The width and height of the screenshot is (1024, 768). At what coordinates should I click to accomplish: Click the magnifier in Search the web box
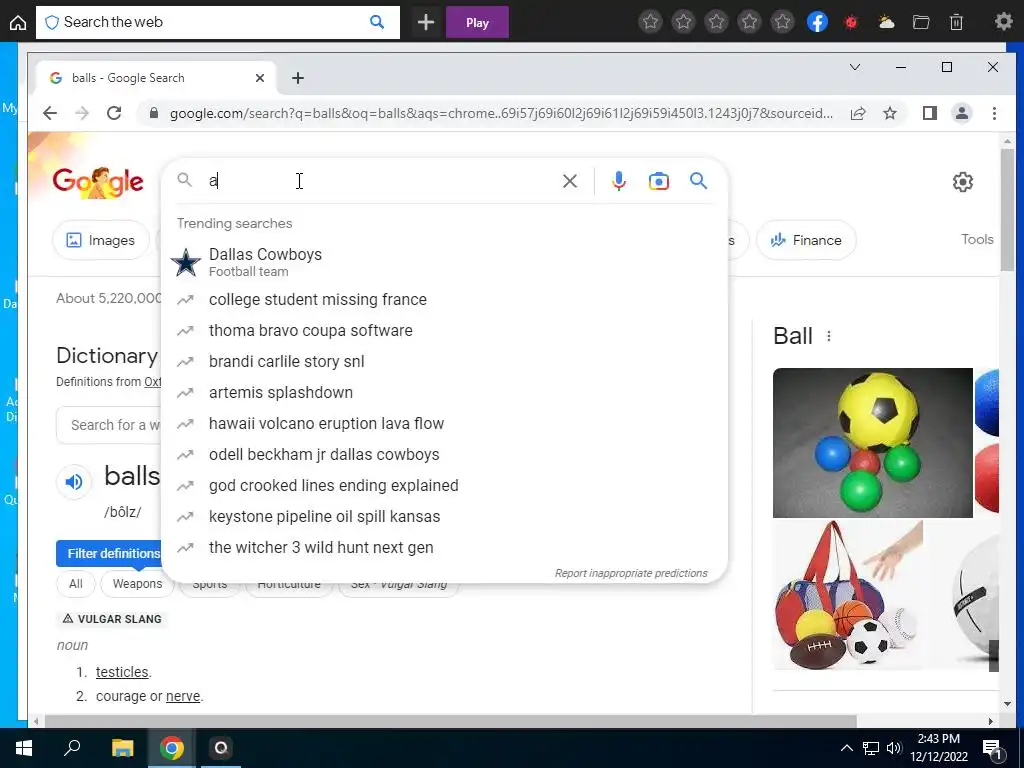(377, 22)
